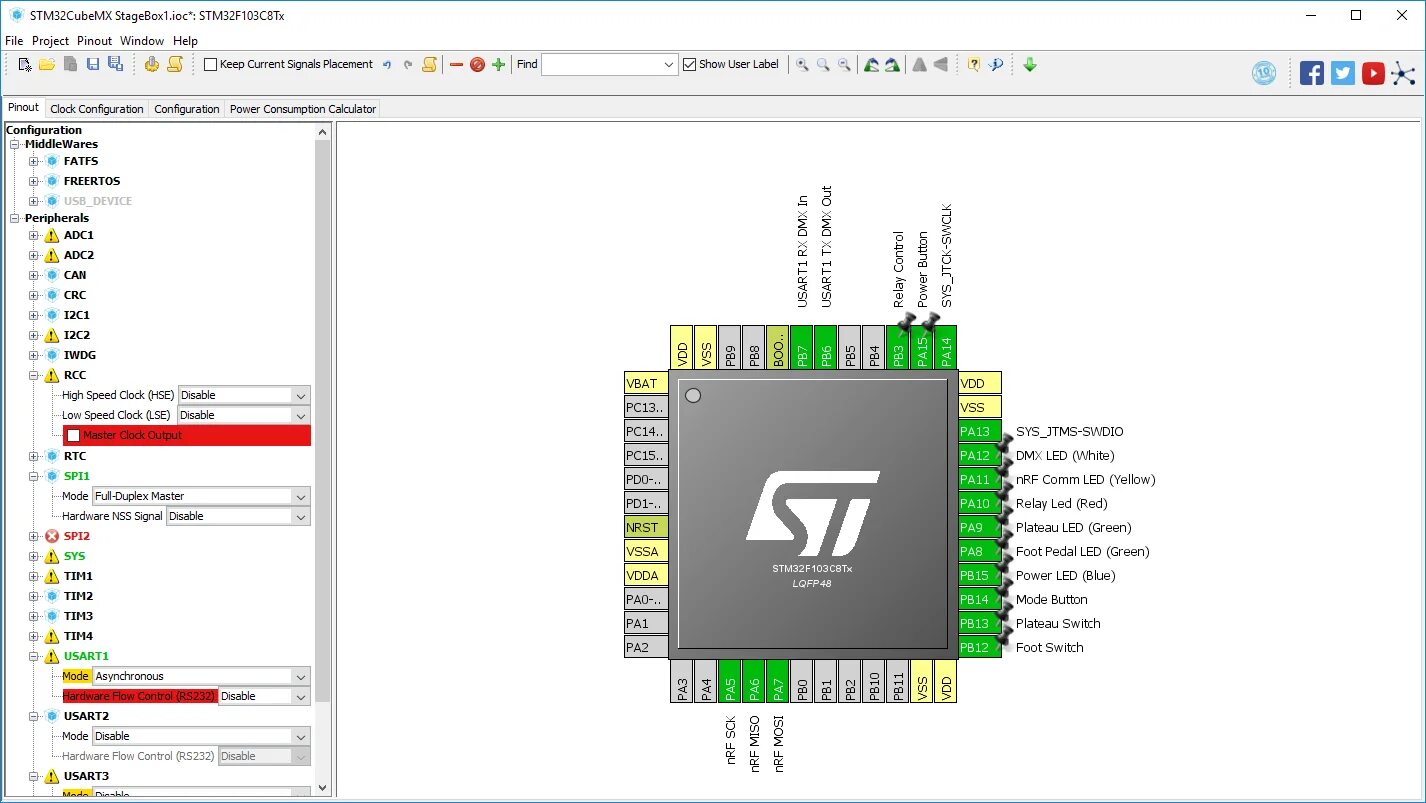Collapse the RCC peripheral node
Screen dimensions: 1426x803
point(34,375)
